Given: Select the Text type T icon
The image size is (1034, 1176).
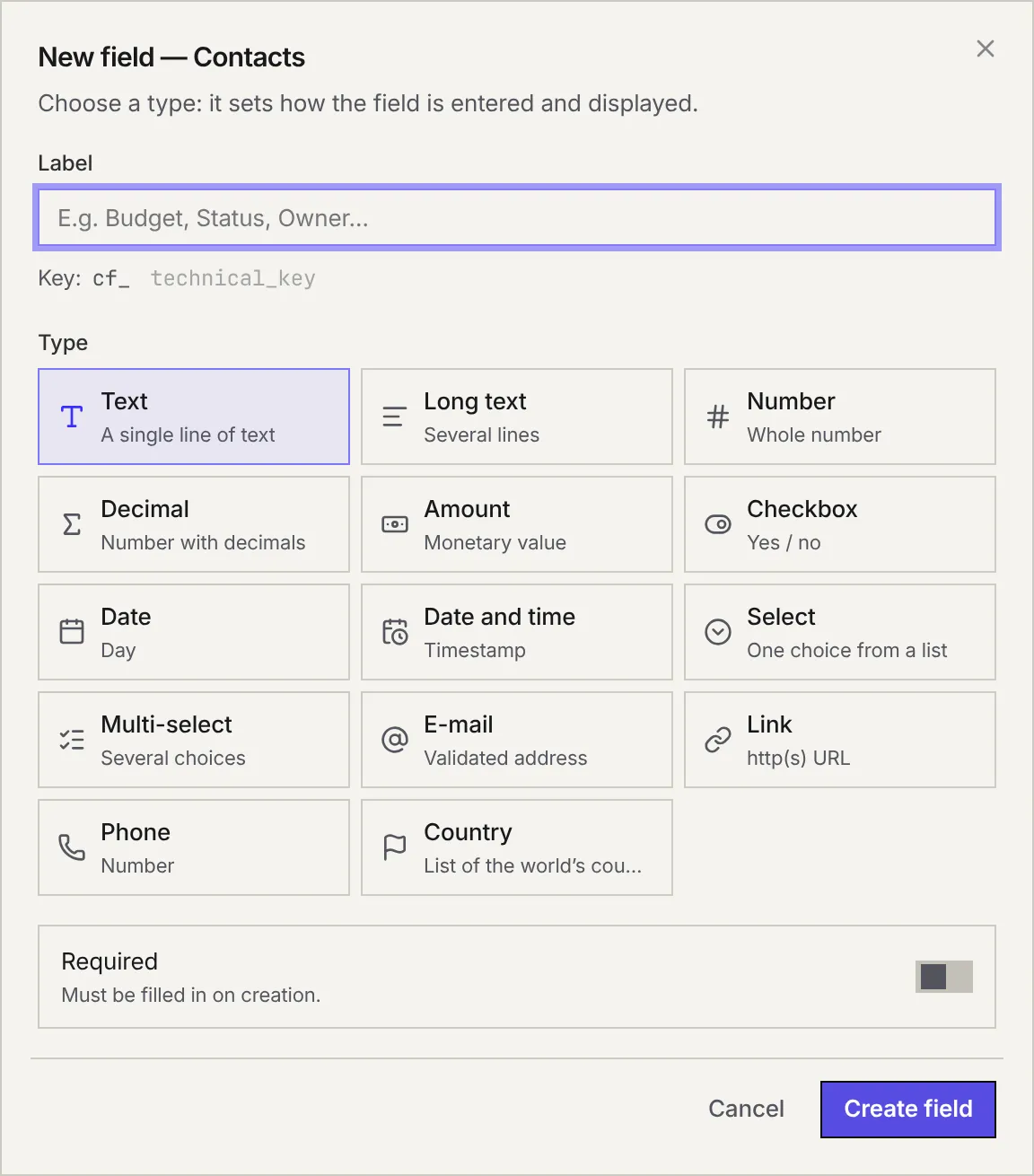Looking at the screenshot, I should coord(72,417).
